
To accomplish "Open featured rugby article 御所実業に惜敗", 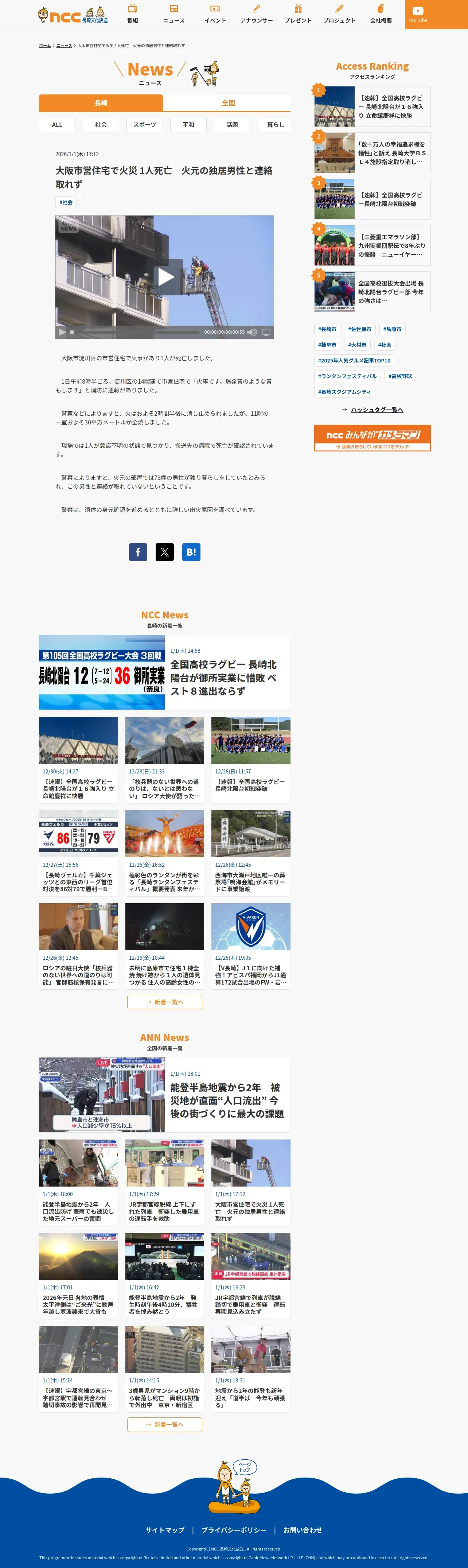I will tap(164, 673).
